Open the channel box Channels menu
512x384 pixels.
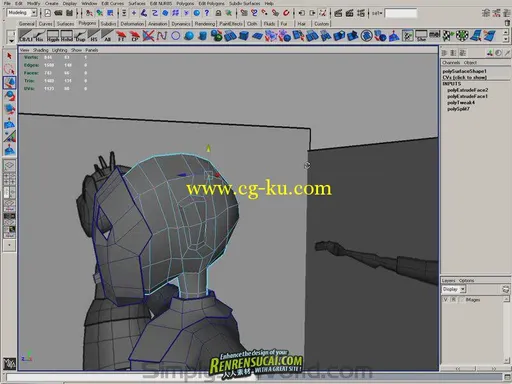point(451,62)
